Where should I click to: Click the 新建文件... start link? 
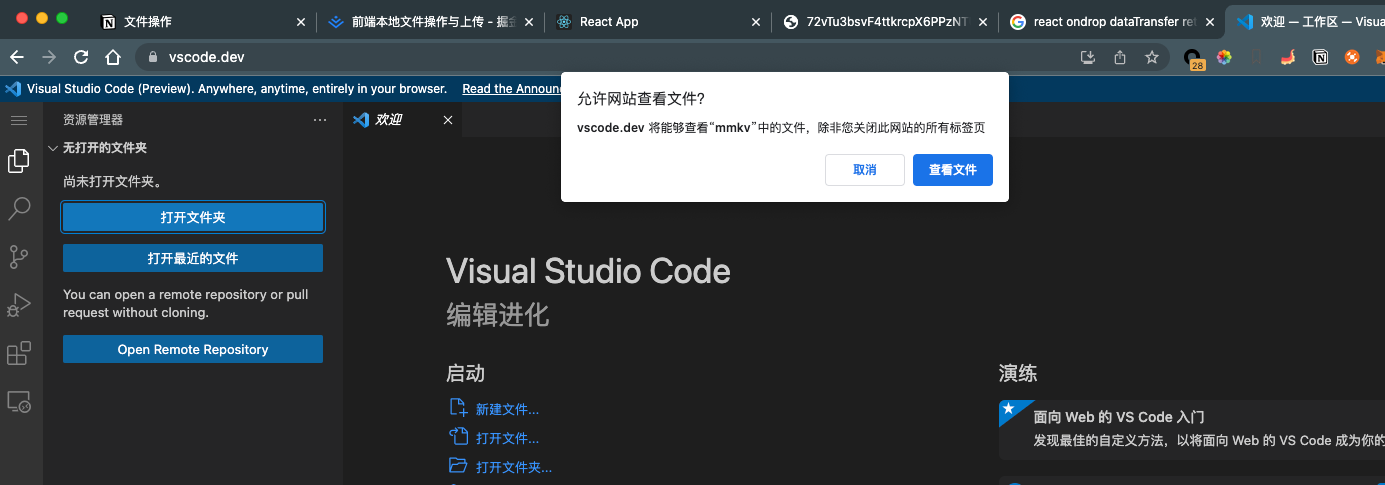[507, 409]
